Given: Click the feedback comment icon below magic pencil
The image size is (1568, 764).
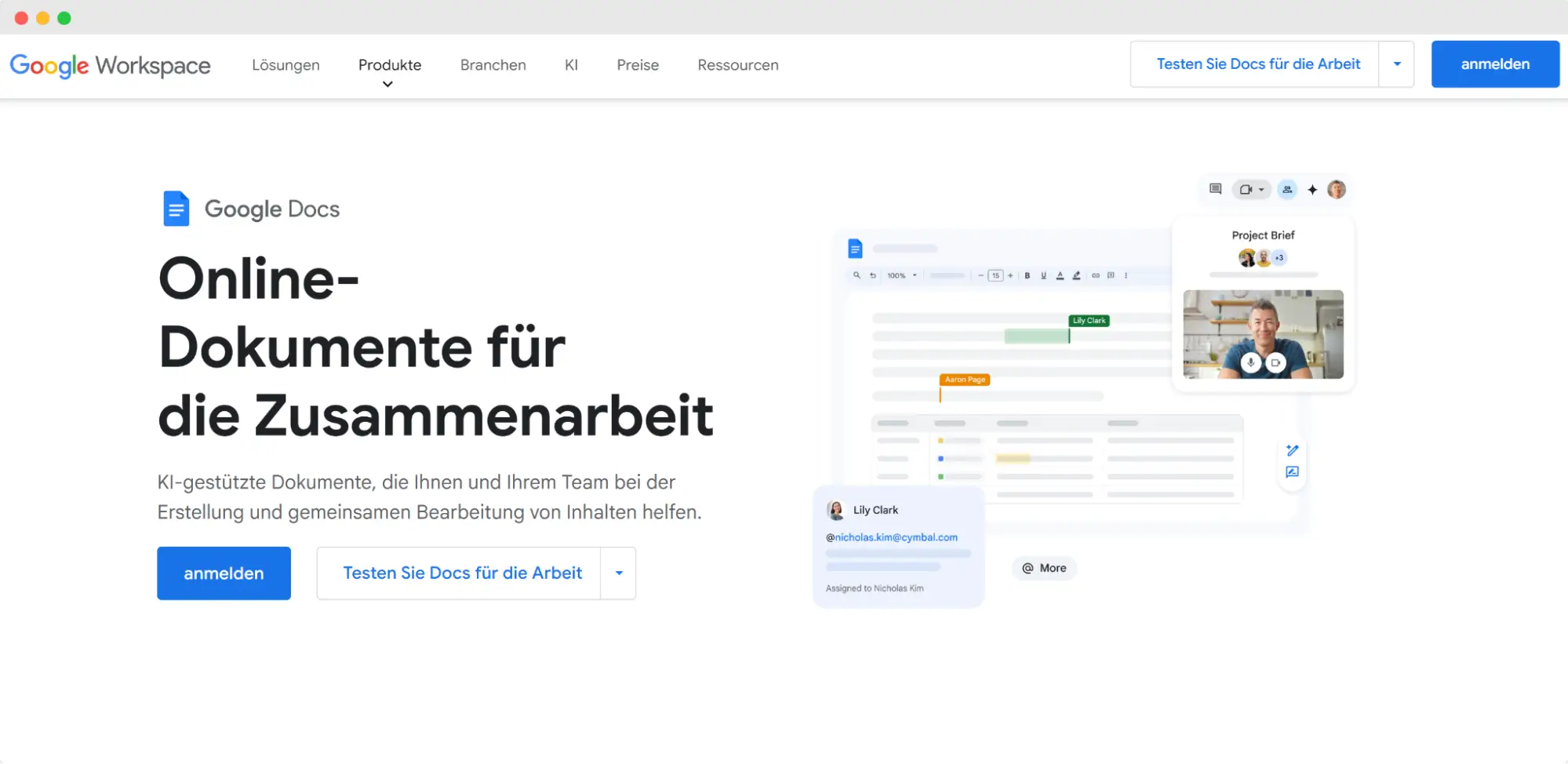Looking at the screenshot, I should click(1293, 472).
